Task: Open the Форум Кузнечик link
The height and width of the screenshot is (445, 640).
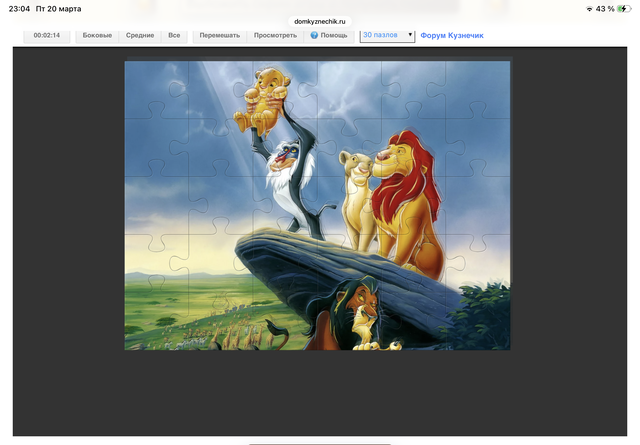Action: pyautogui.click(x=452, y=36)
